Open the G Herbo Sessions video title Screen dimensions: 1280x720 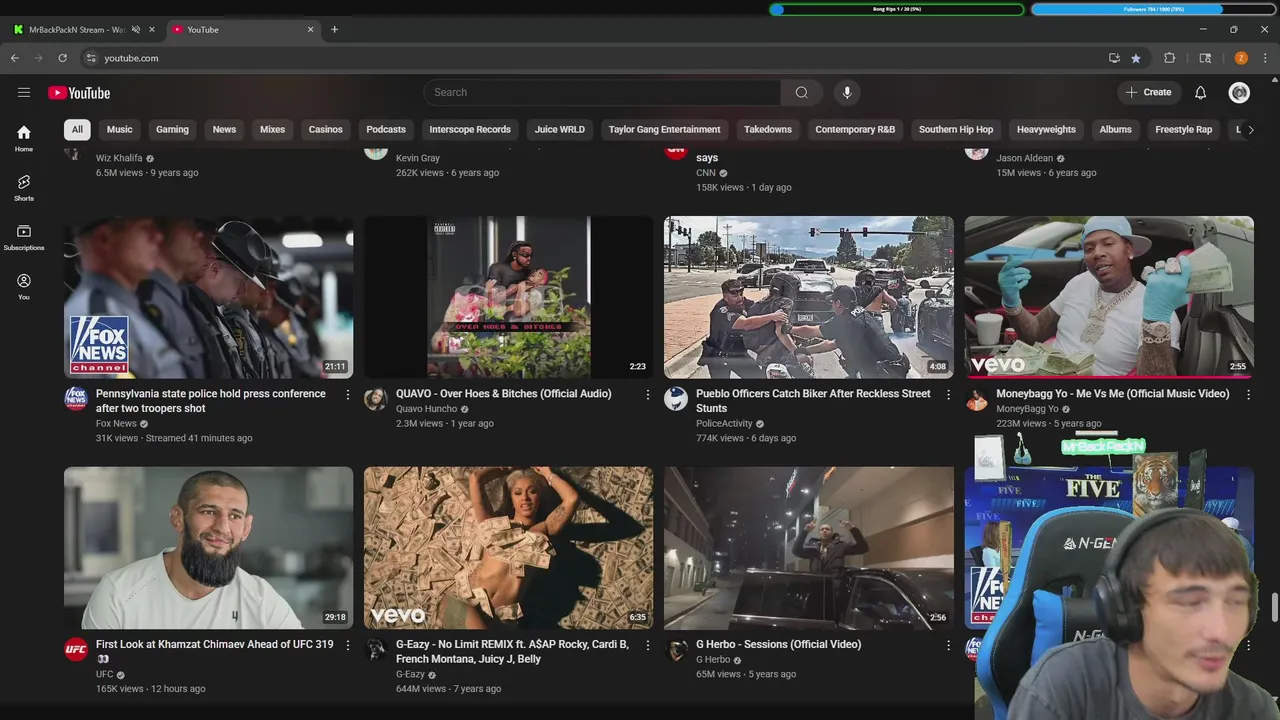778,645
